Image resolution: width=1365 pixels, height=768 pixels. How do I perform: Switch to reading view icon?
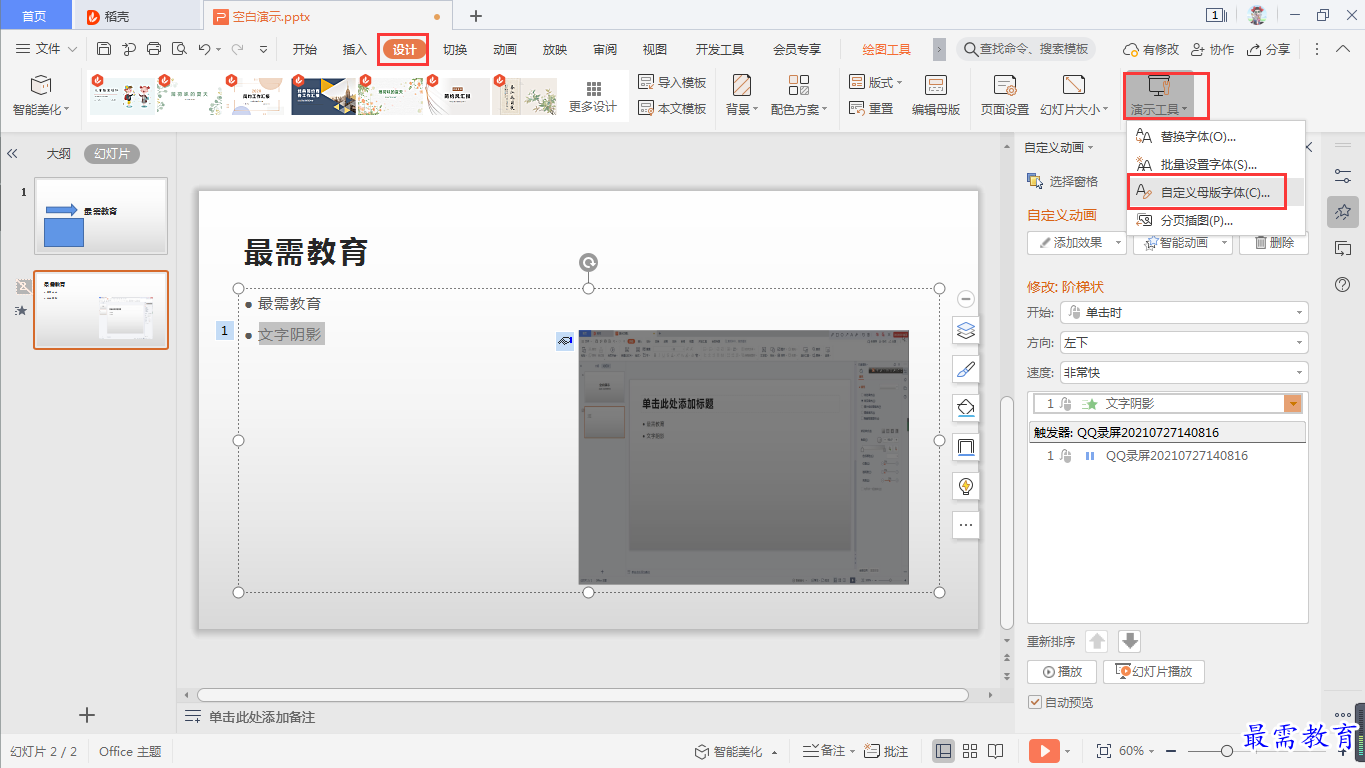(x=996, y=751)
